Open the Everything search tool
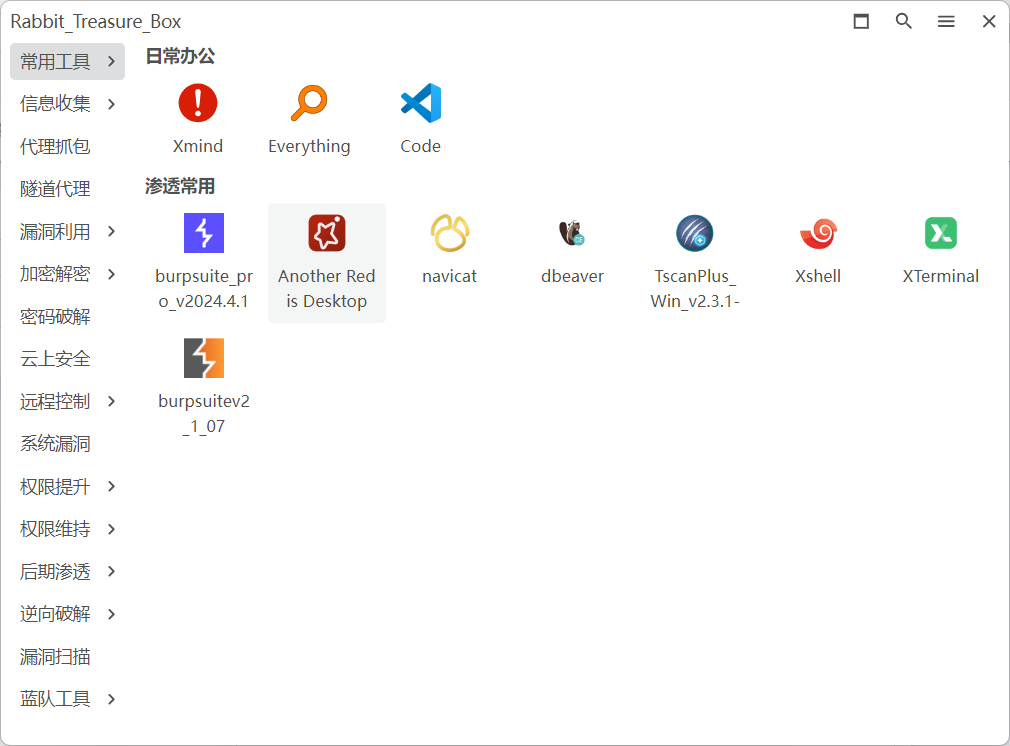 pyautogui.click(x=309, y=104)
